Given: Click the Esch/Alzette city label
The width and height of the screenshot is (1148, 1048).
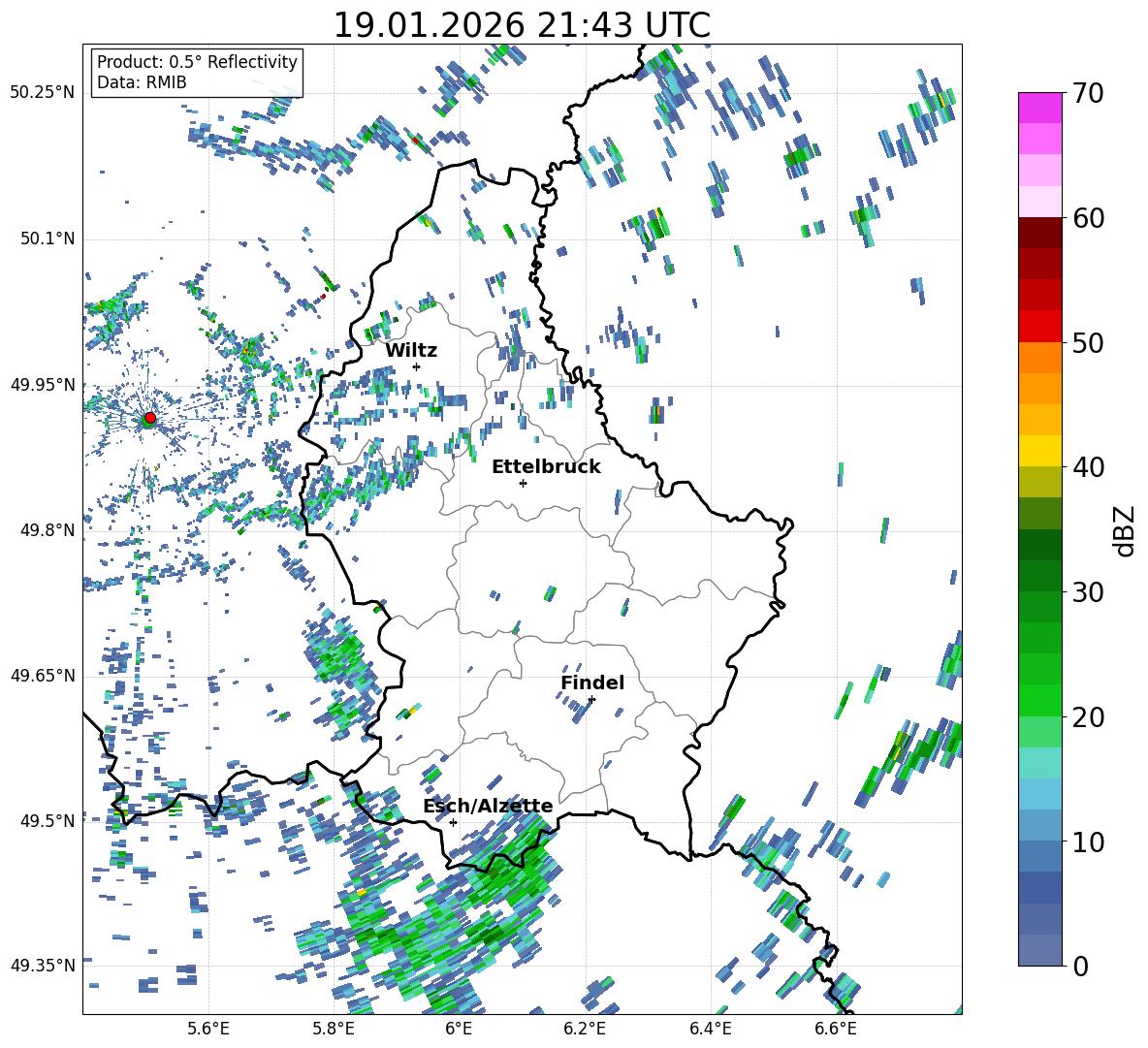Looking at the screenshot, I should pyautogui.click(x=489, y=807).
